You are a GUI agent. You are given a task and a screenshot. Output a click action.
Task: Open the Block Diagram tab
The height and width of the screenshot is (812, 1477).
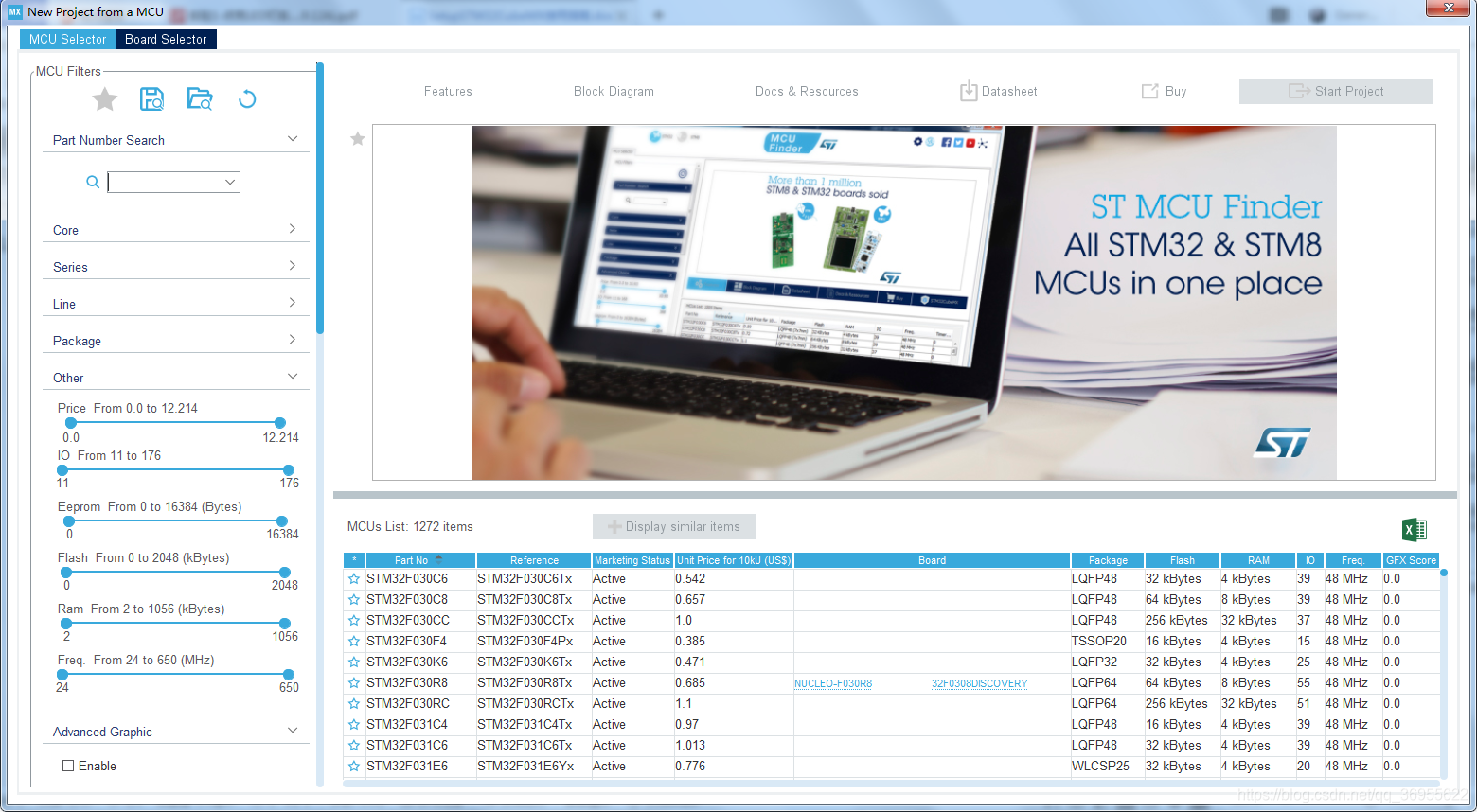(x=614, y=92)
